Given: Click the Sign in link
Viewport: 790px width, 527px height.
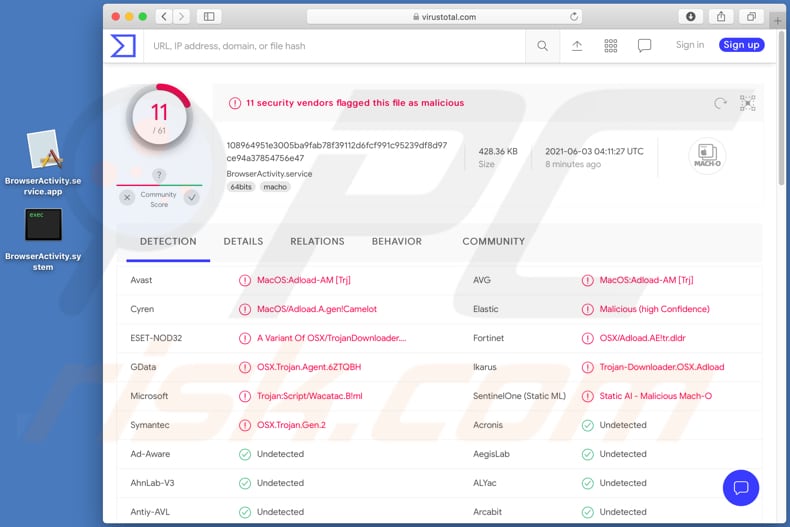Looking at the screenshot, I should pos(690,45).
